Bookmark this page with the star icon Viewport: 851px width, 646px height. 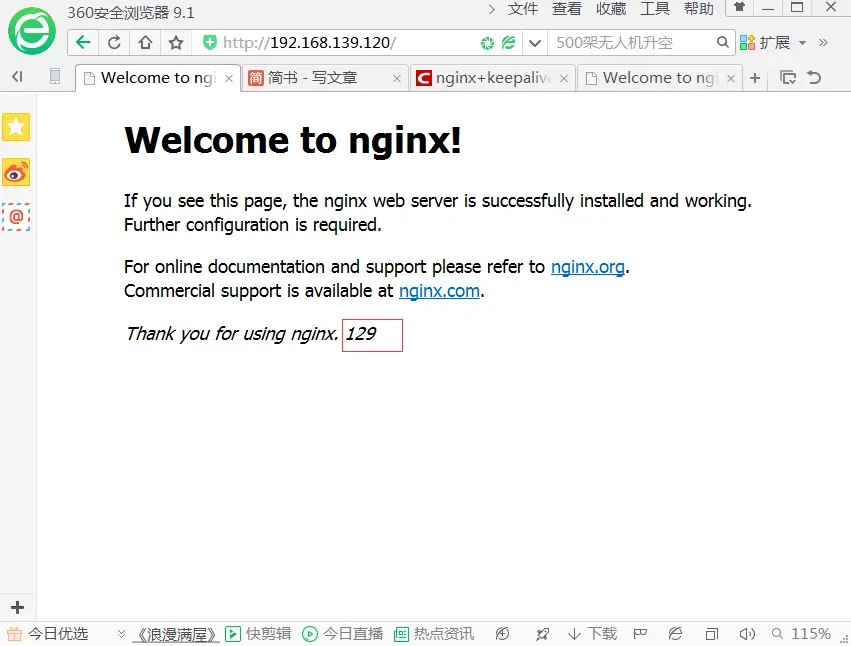(x=176, y=42)
